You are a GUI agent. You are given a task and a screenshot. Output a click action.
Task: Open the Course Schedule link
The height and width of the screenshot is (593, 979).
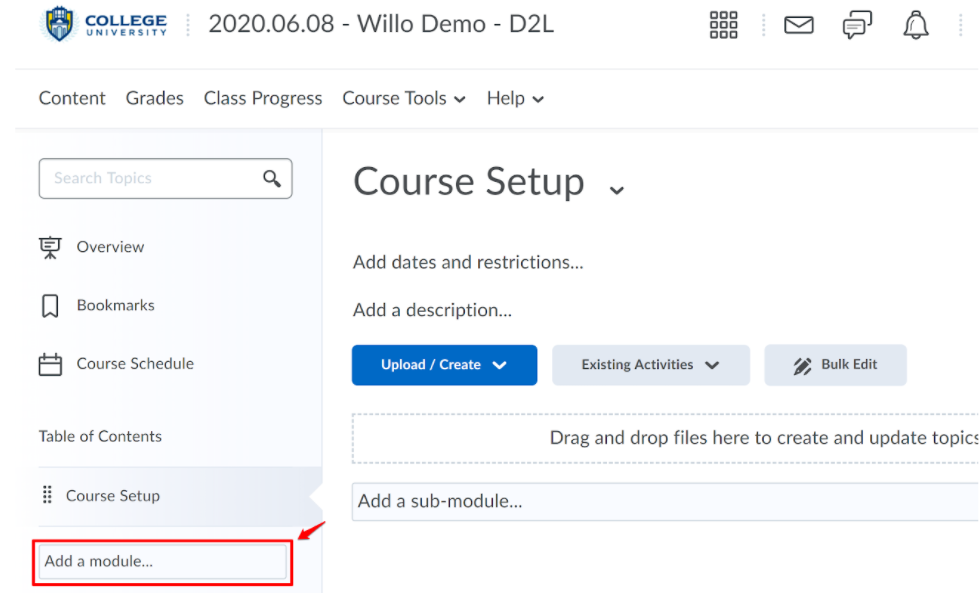135,364
